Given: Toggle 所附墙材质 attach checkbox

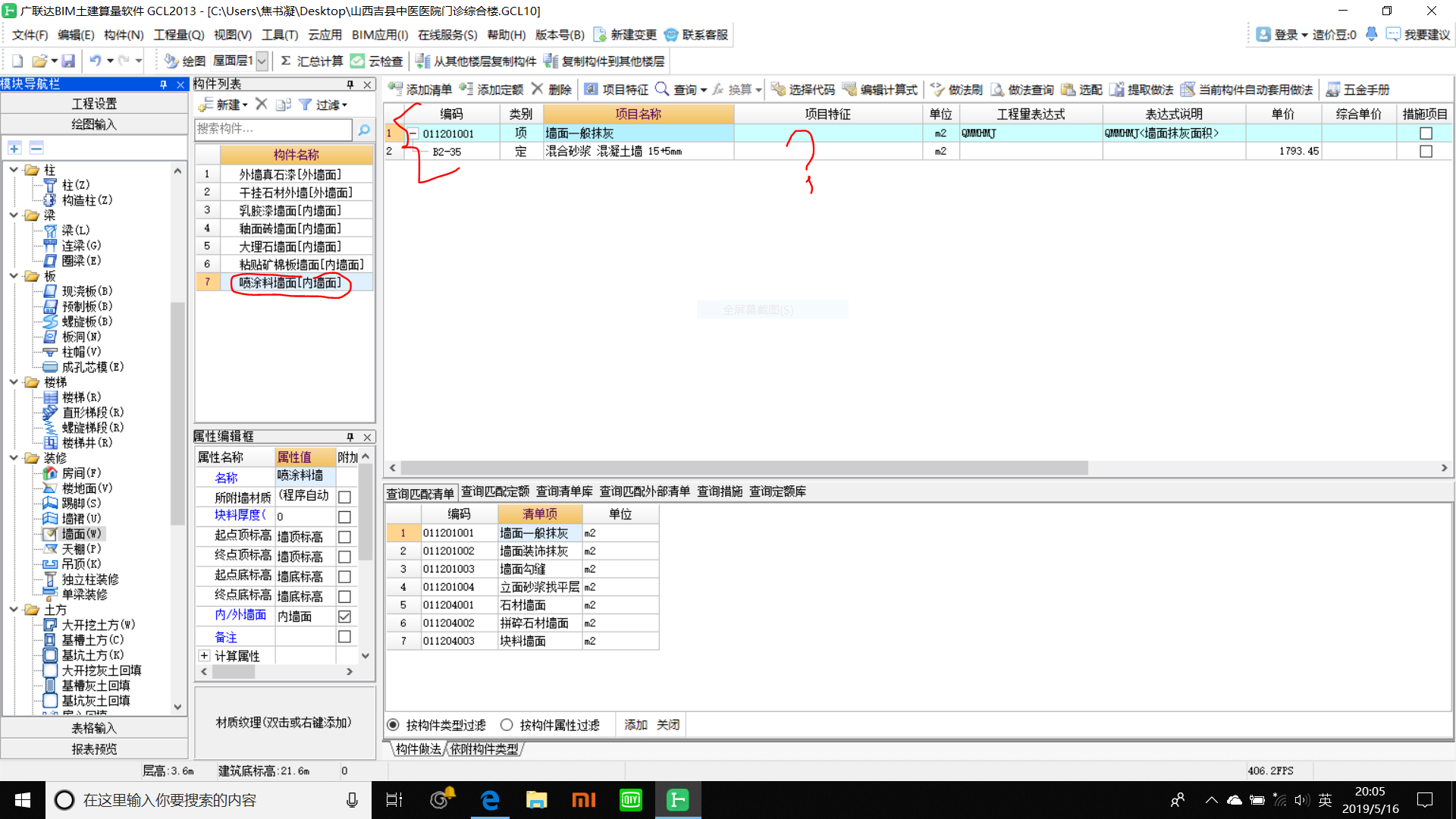Looking at the screenshot, I should pyautogui.click(x=344, y=497).
